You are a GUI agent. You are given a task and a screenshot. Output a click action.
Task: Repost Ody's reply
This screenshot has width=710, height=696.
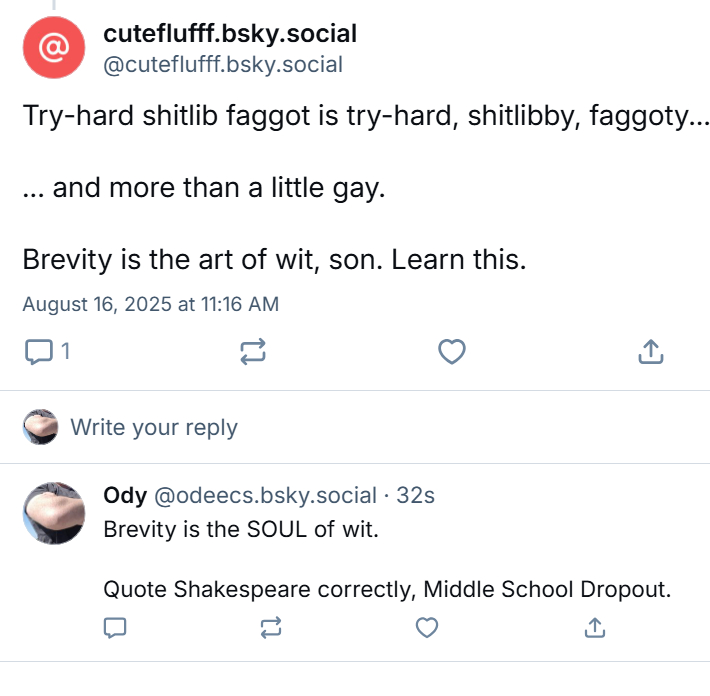(270, 627)
